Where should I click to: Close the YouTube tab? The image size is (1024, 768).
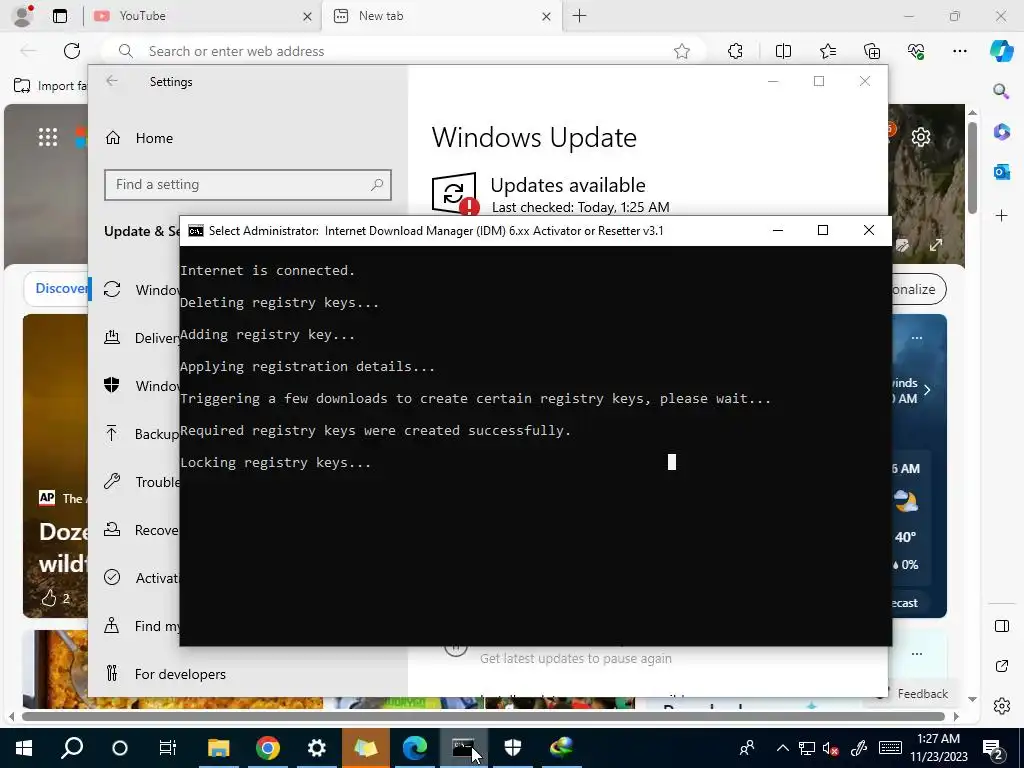(307, 16)
